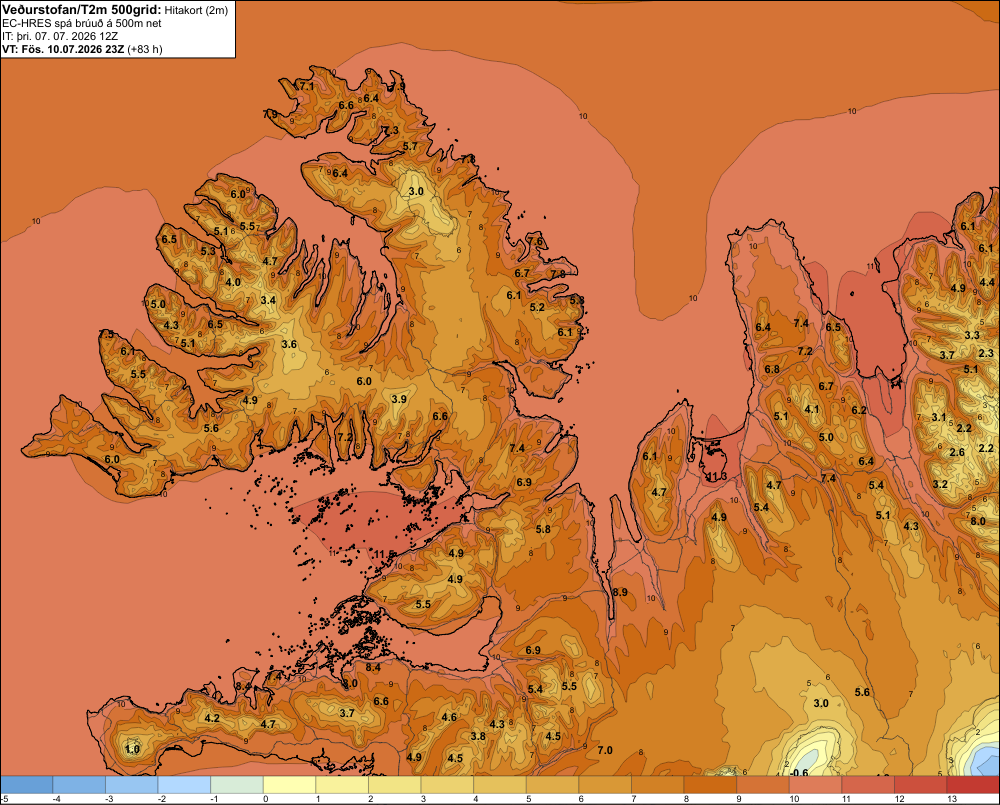Click the 8.9 temperature label

coord(620,592)
